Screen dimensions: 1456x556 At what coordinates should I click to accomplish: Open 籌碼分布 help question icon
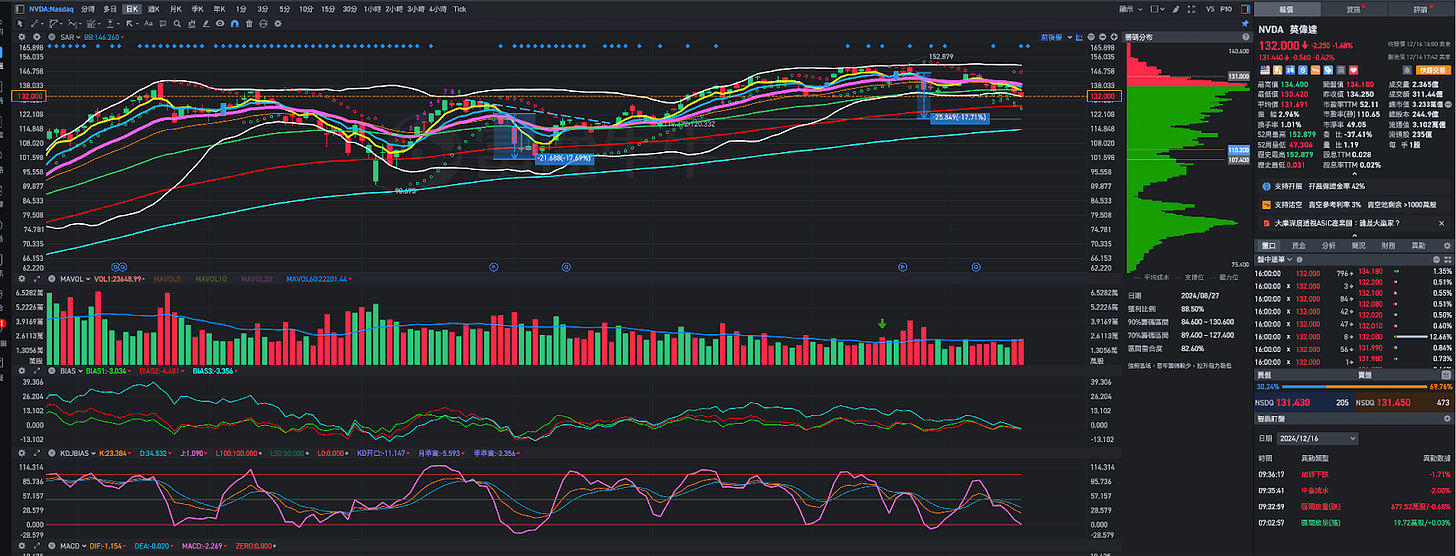pyautogui.click(x=1245, y=37)
